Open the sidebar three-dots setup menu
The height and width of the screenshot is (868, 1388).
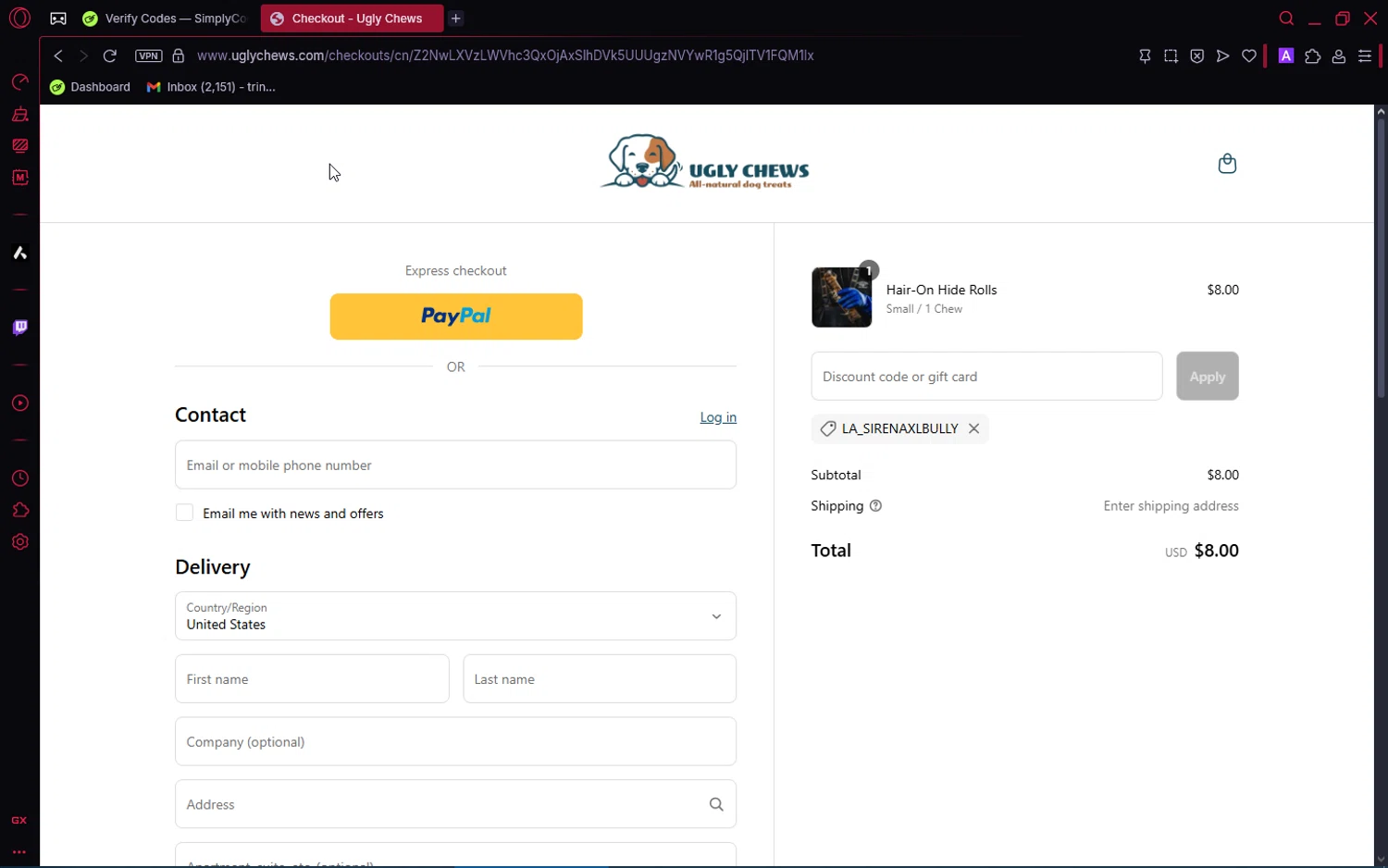coord(19,852)
